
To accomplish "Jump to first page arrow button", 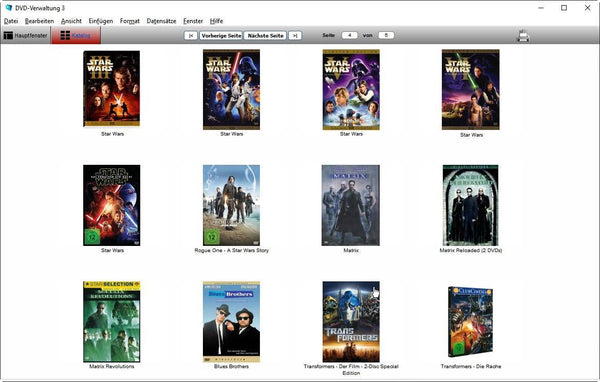I will point(191,36).
